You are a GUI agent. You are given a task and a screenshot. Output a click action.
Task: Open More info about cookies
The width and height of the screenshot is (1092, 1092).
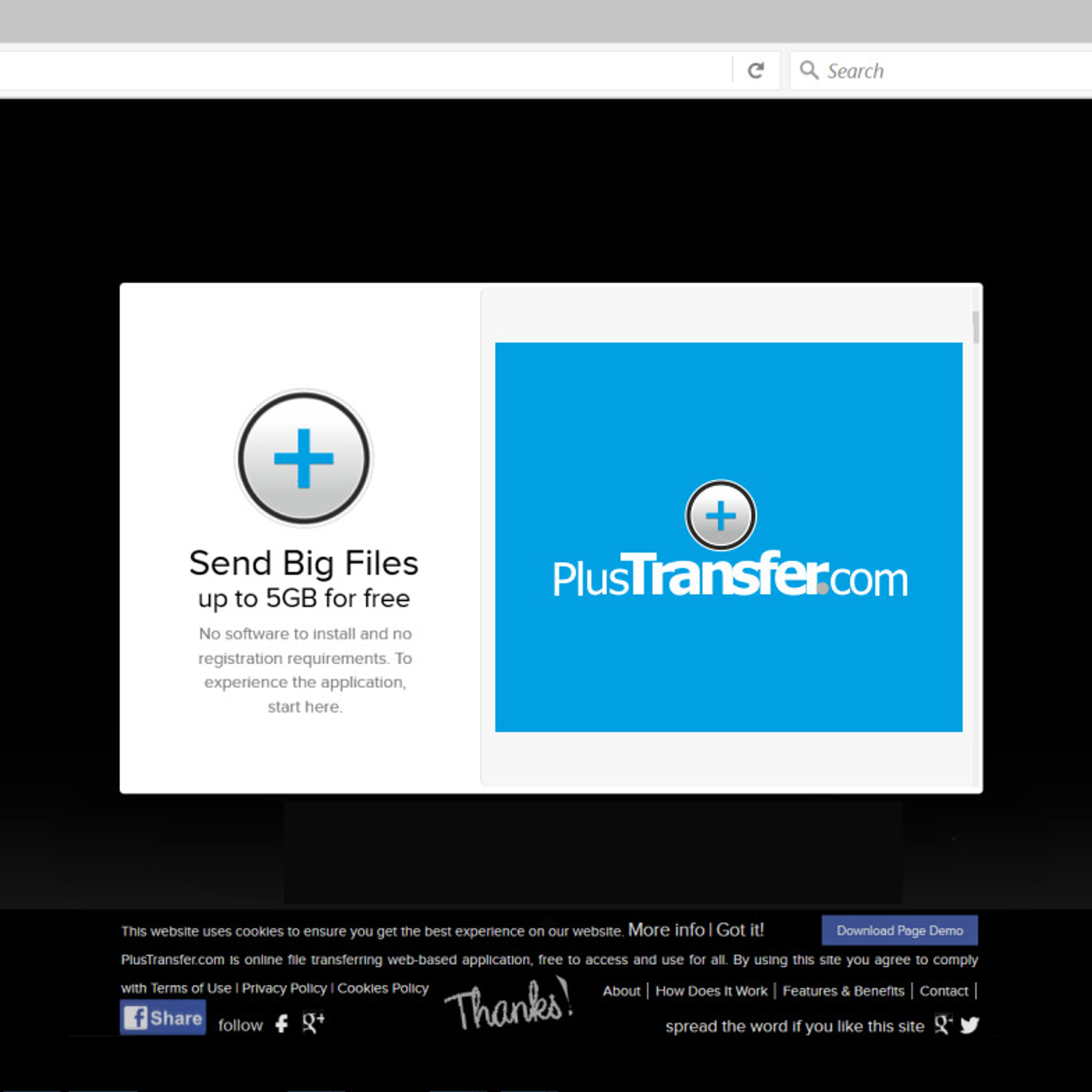666,930
